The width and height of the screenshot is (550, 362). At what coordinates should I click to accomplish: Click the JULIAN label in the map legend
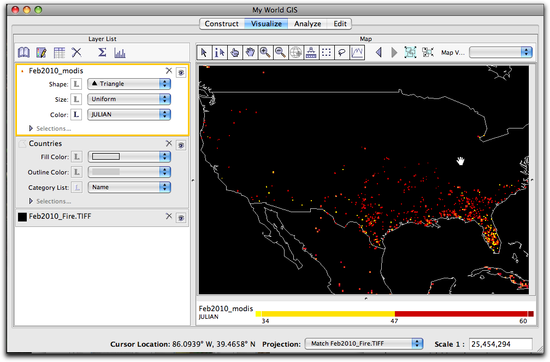(208, 317)
